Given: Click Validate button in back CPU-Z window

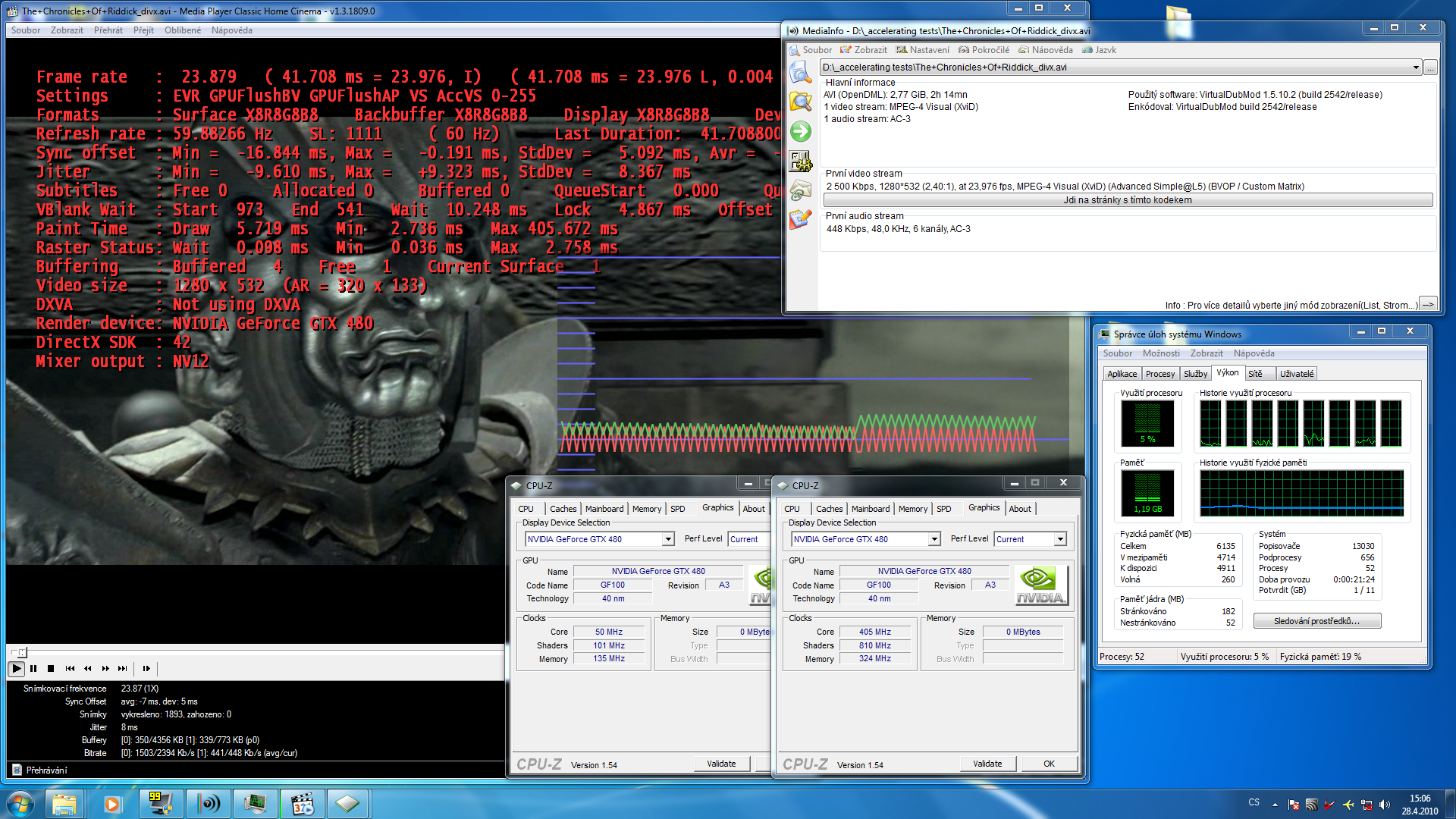Looking at the screenshot, I should (721, 764).
